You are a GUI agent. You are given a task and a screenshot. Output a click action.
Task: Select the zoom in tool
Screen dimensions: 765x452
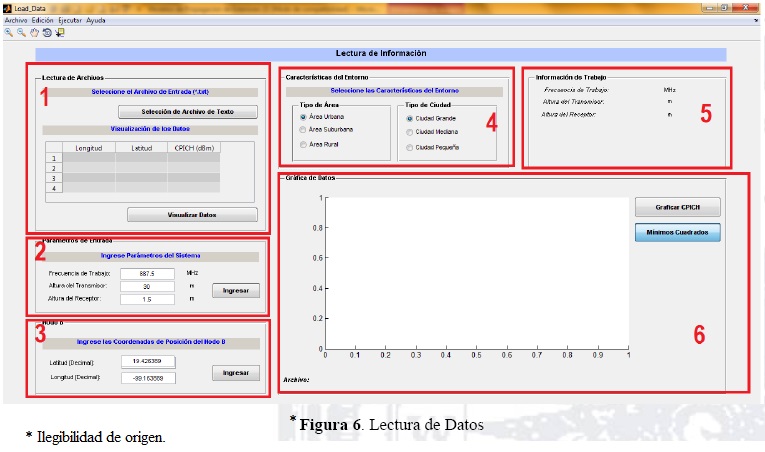pos(9,32)
